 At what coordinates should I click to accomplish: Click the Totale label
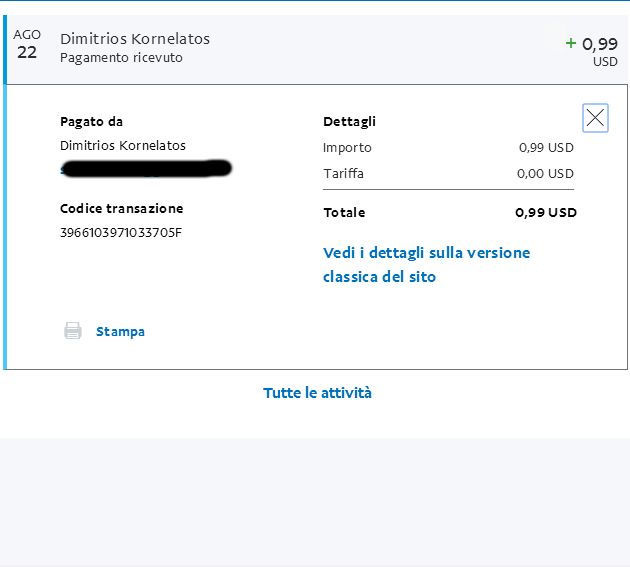pos(344,212)
